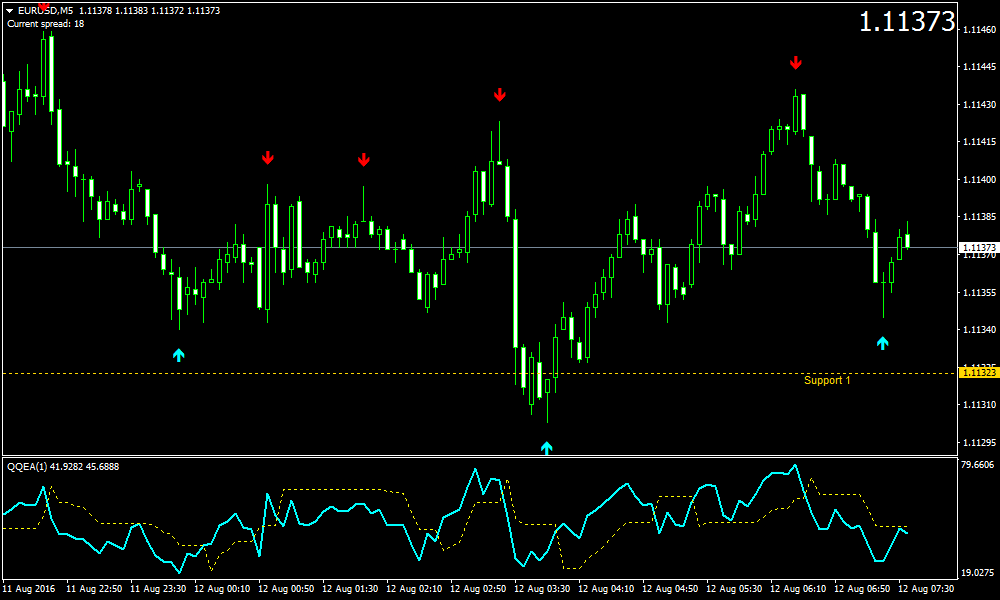
Task: Click the rightmost red sell arrow
Action: click(795, 63)
